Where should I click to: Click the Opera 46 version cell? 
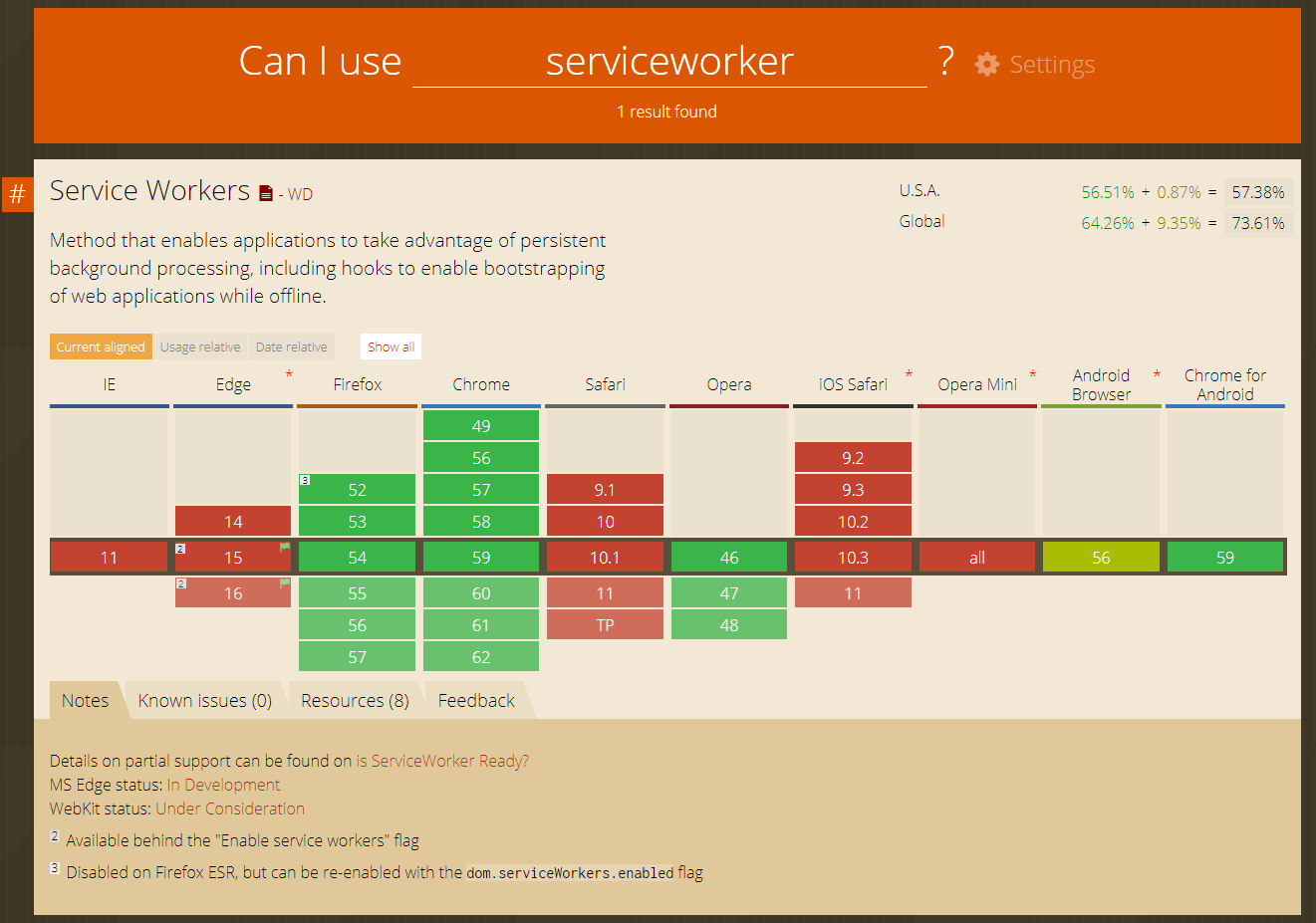[x=729, y=557]
